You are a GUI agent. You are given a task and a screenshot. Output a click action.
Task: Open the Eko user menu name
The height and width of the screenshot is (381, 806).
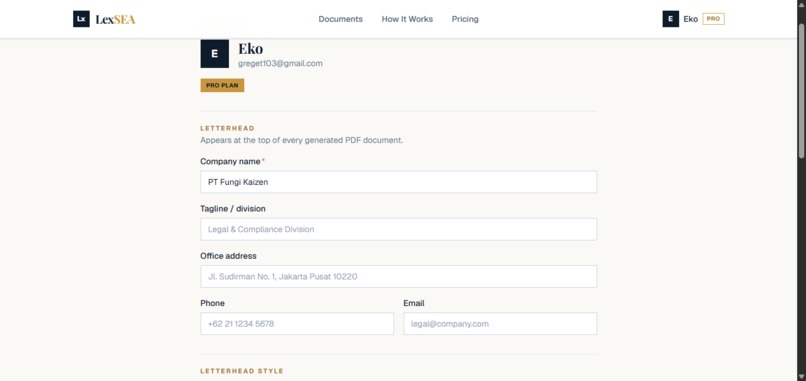(x=690, y=19)
